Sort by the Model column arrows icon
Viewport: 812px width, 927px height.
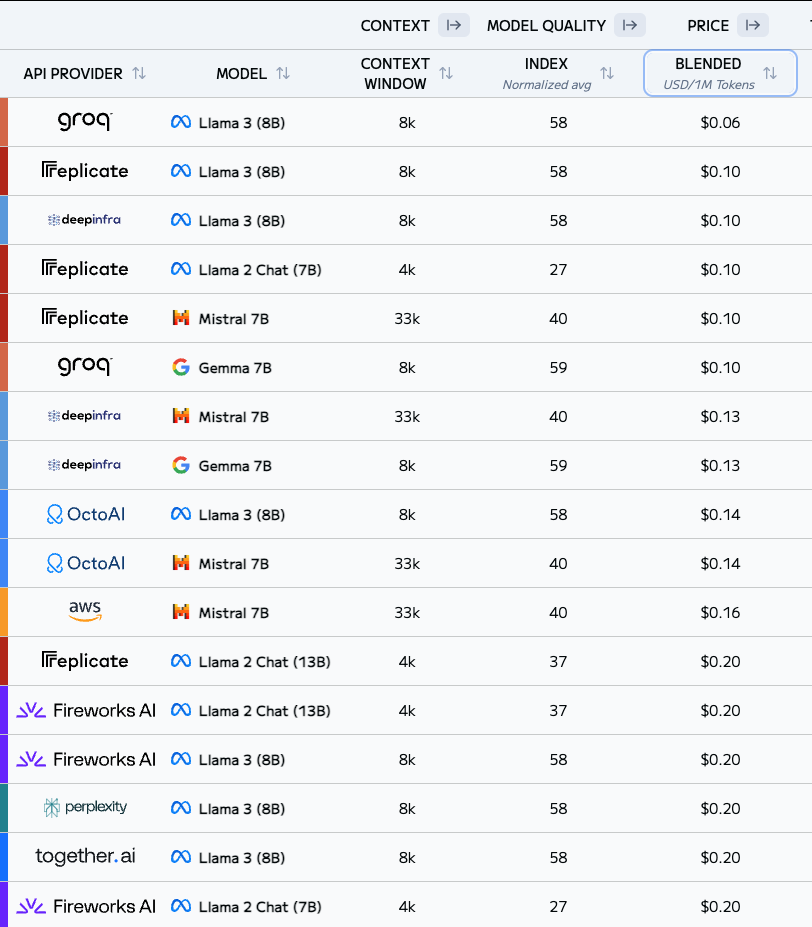pos(283,74)
